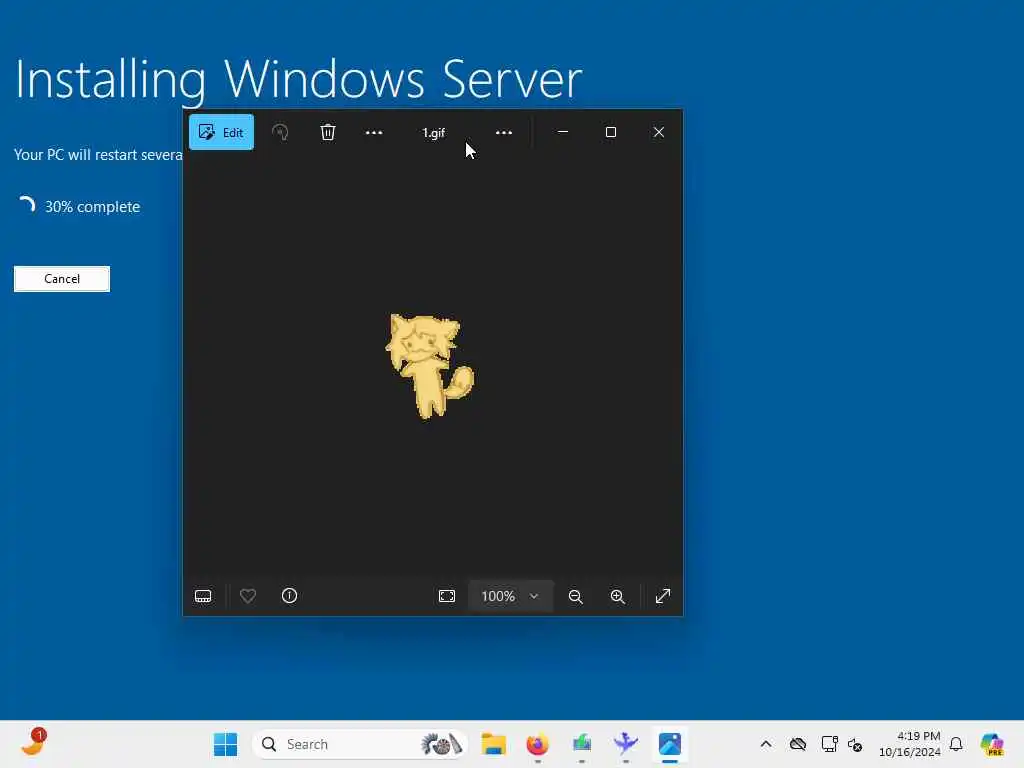Image resolution: width=1024 pixels, height=768 pixels.
Task: Zoom out of the image
Action: [x=575, y=596]
